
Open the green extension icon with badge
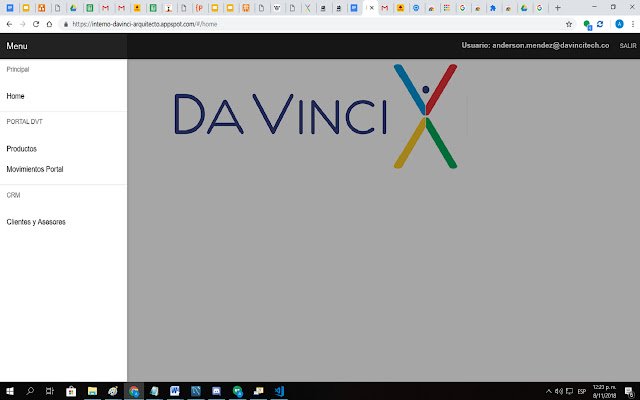587,24
